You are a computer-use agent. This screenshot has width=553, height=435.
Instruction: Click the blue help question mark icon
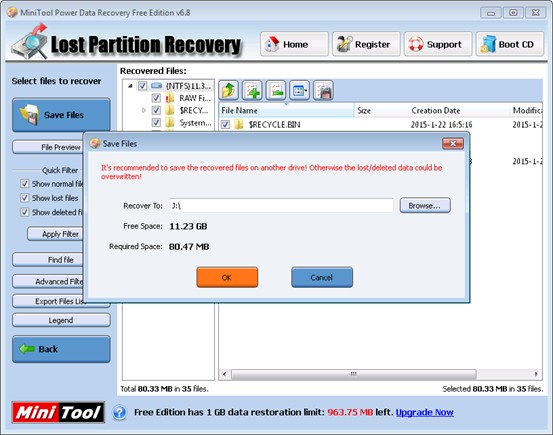pos(120,412)
